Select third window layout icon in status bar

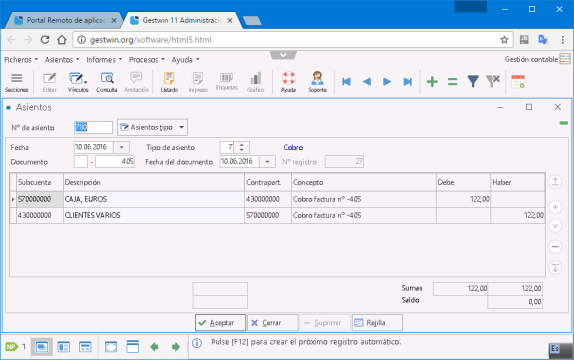[x=85, y=347]
